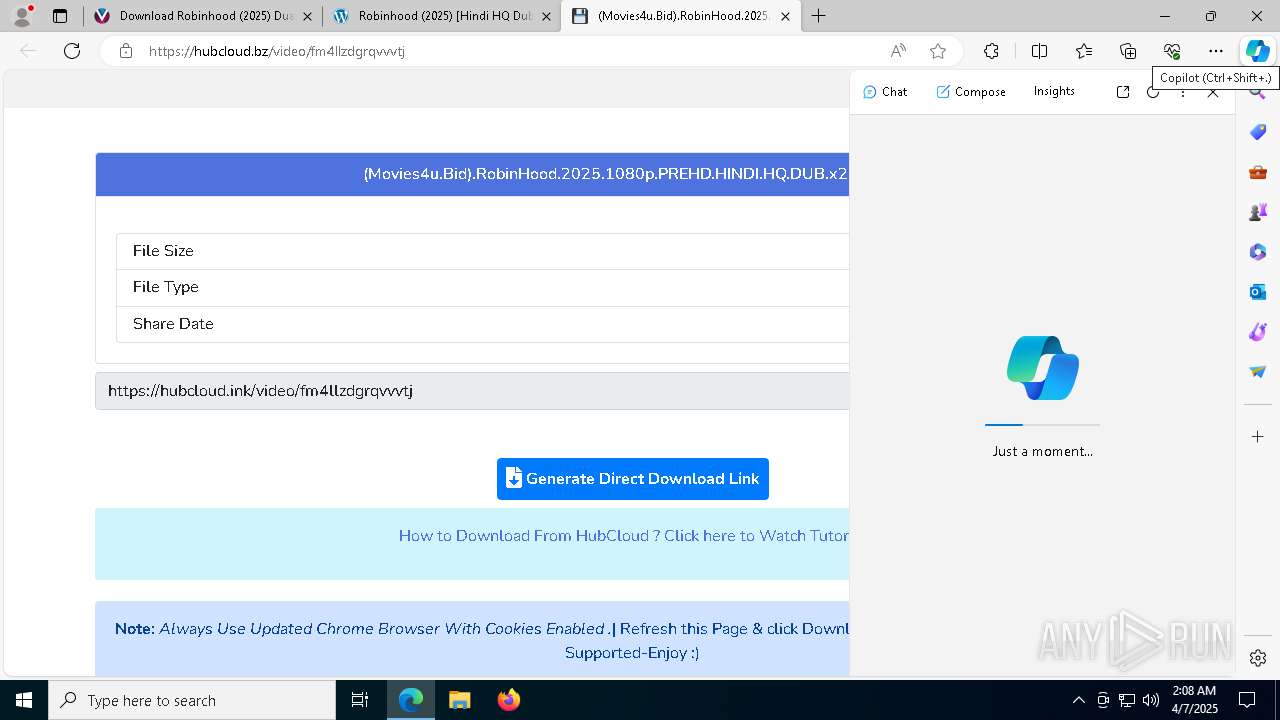
Task: Refresh the current page
Action: pyautogui.click(x=72, y=51)
